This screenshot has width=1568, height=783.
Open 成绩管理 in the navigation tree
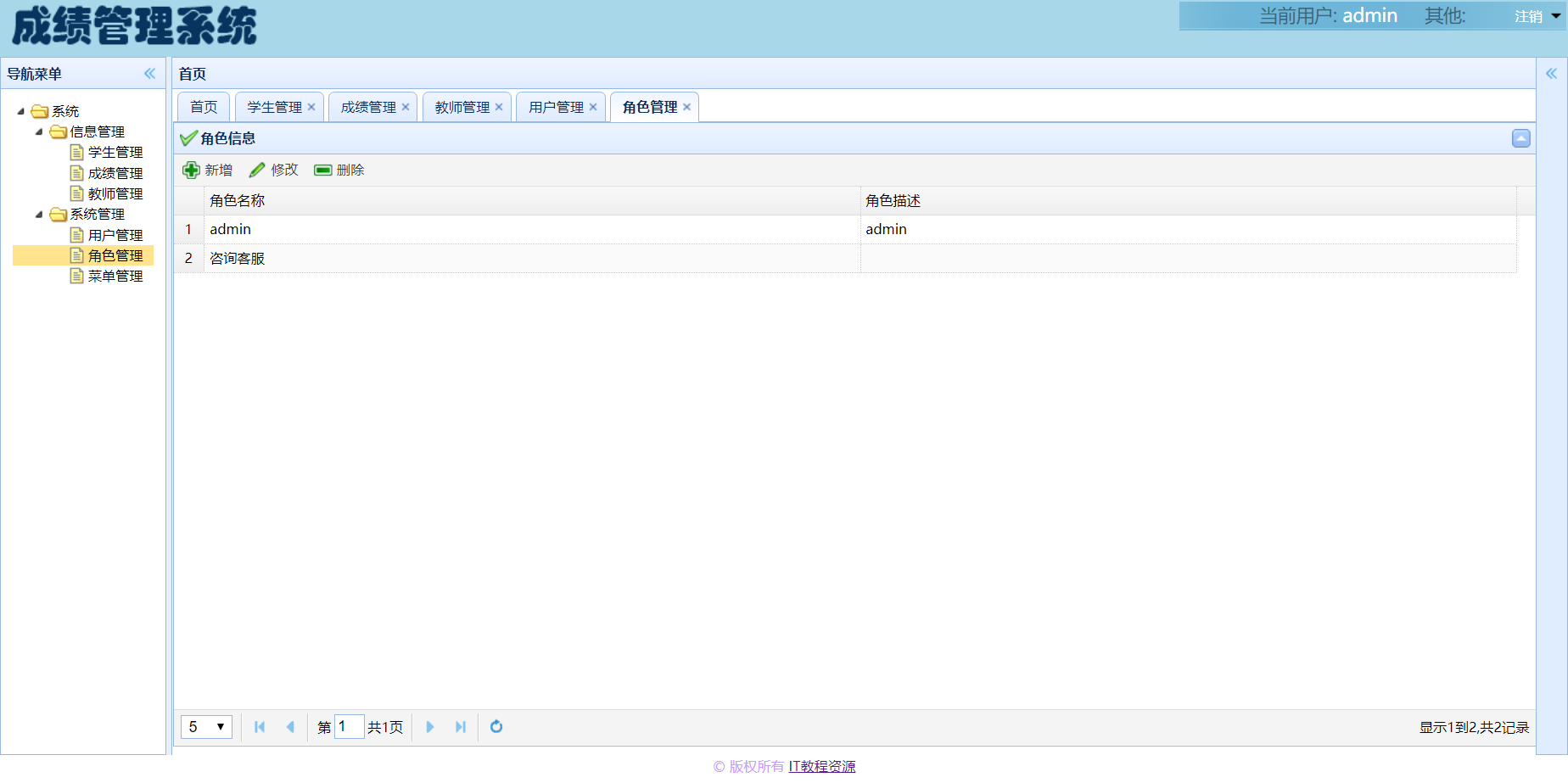click(115, 173)
